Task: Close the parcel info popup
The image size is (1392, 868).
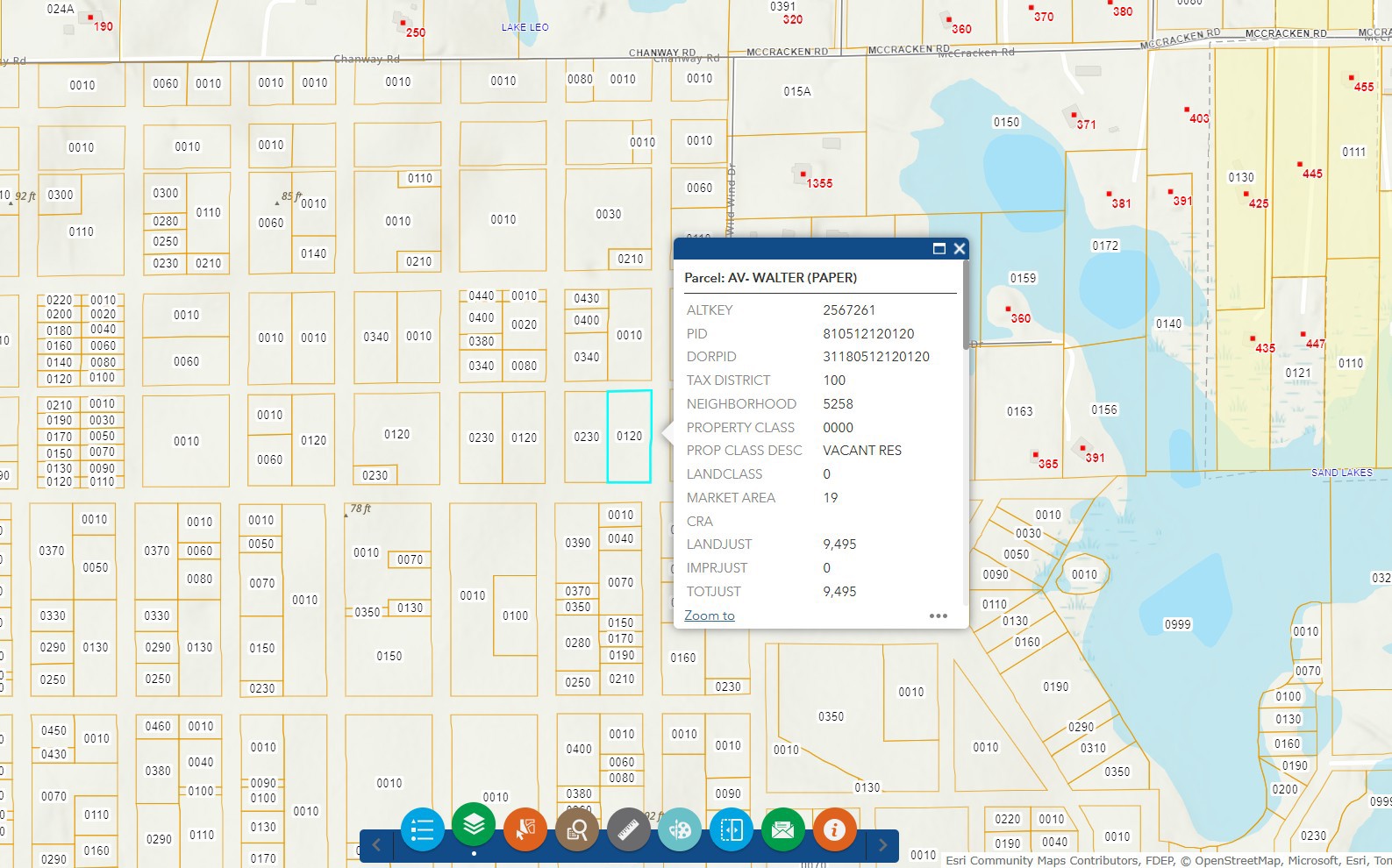Action: click(x=960, y=249)
